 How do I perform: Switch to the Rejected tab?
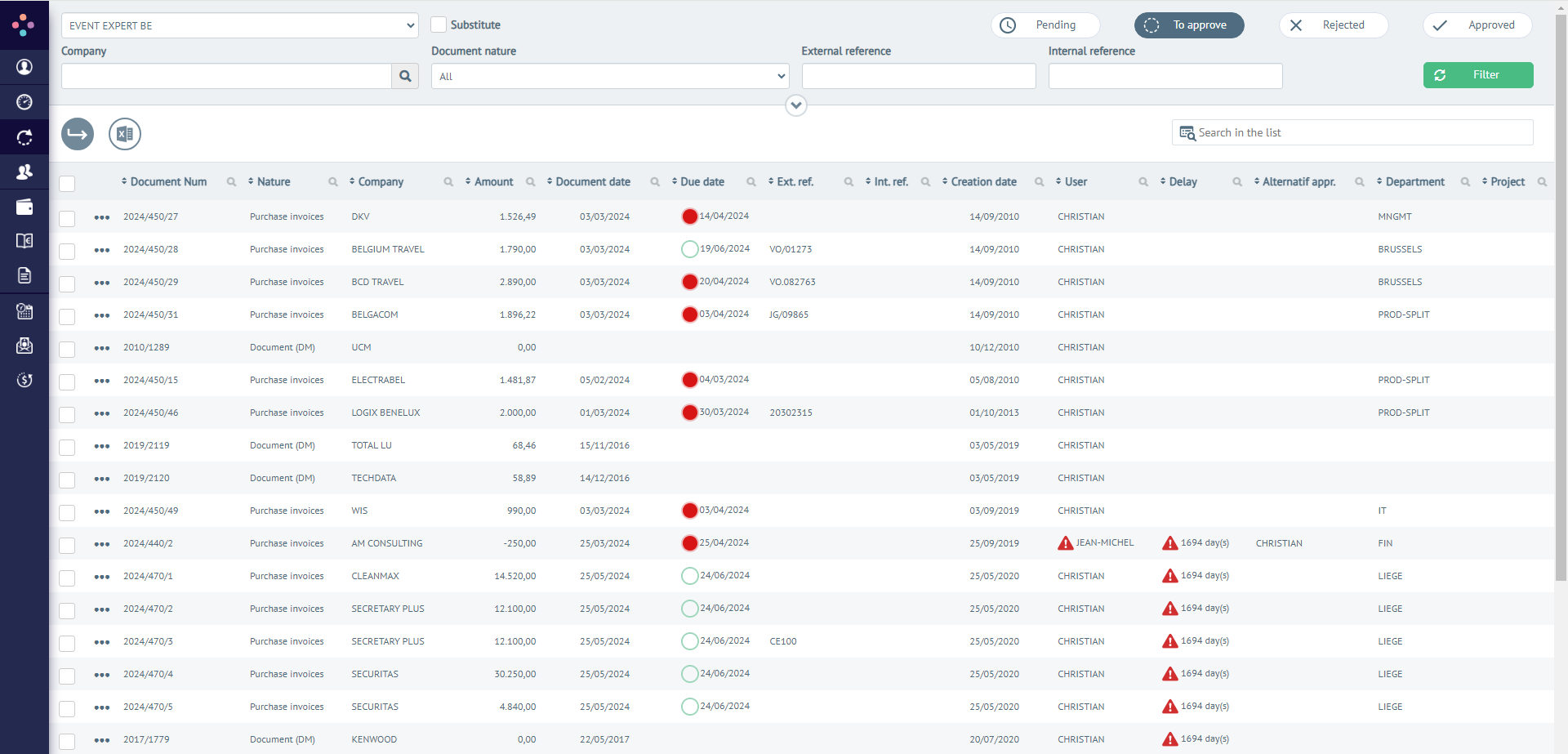tap(1333, 25)
